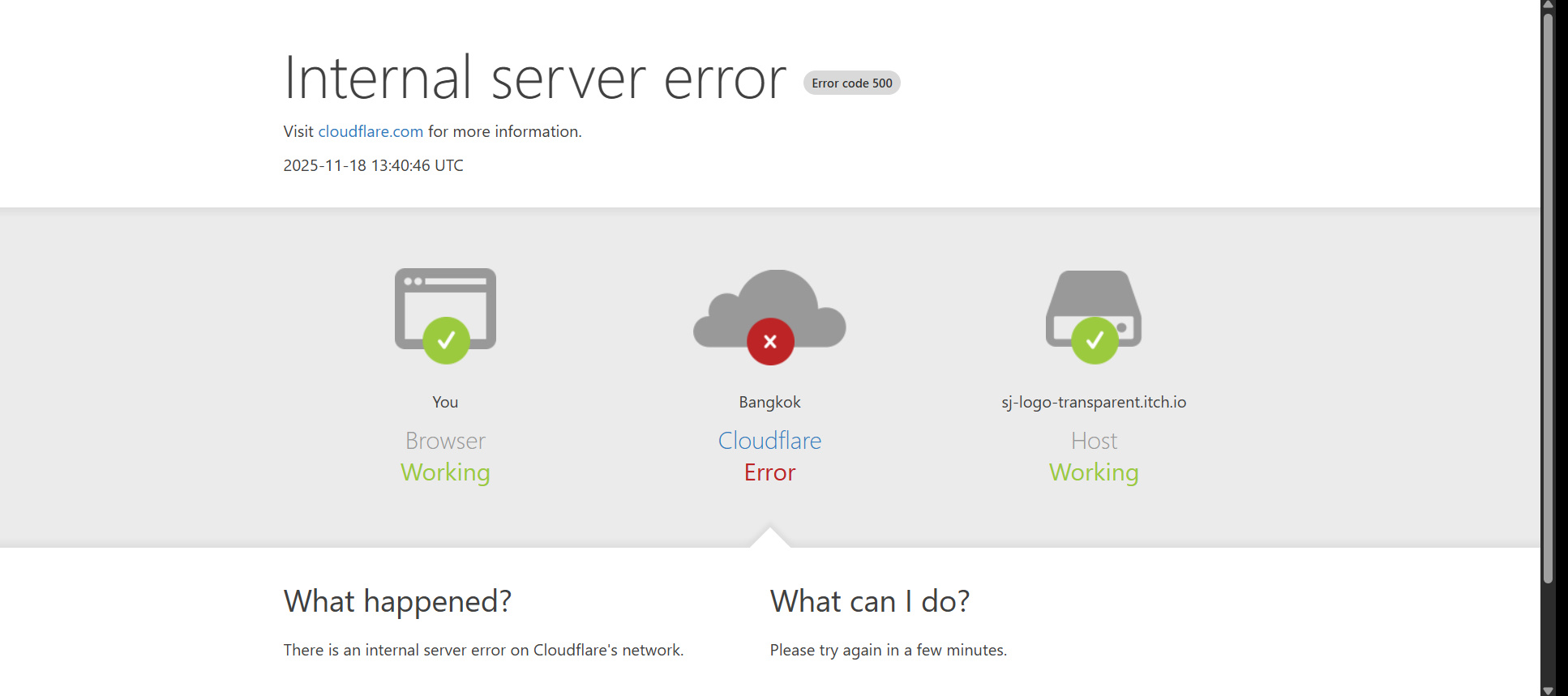Image resolution: width=1568 pixels, height=696 pixels.
Task: Click the Please try again in a few minutes text
Action: pyautogui.click(x=889, y=650)
